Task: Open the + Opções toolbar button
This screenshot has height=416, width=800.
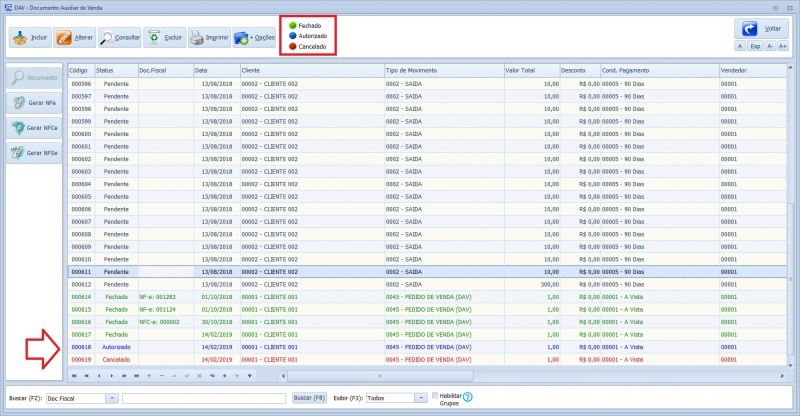Action: pos(255,39)
